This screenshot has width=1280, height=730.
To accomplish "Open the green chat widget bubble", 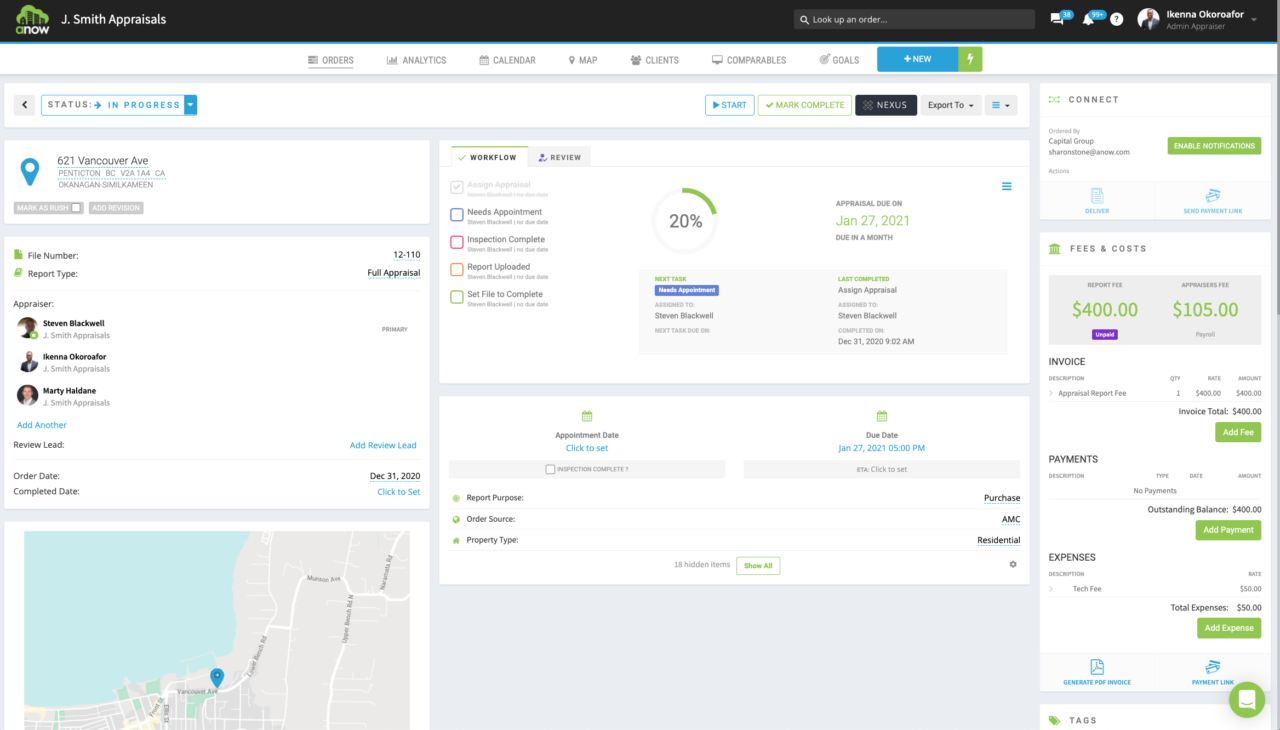I will point(1246,700).
